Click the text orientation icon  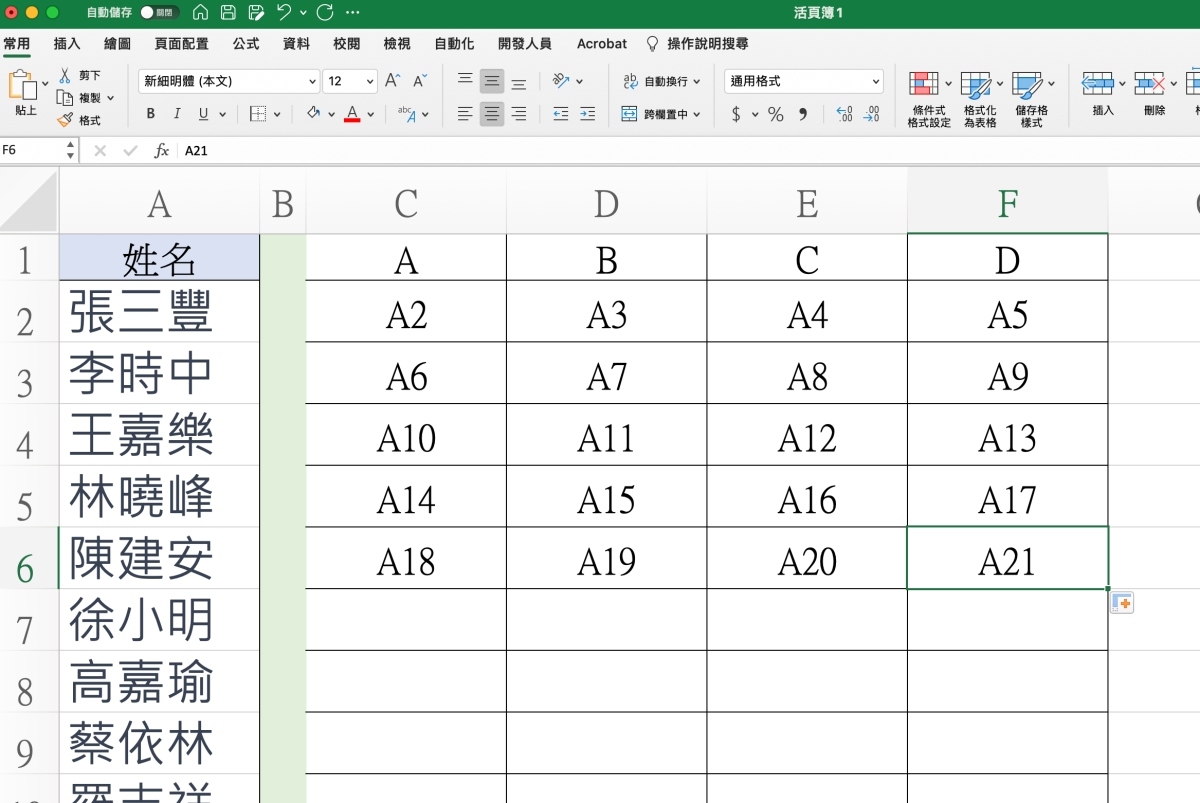click(560, 81)
